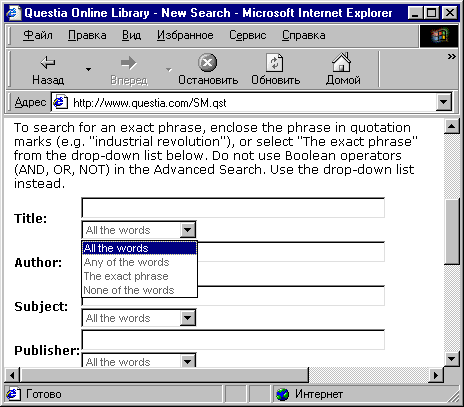Select "The exact phrase" option

pos(139,276)
